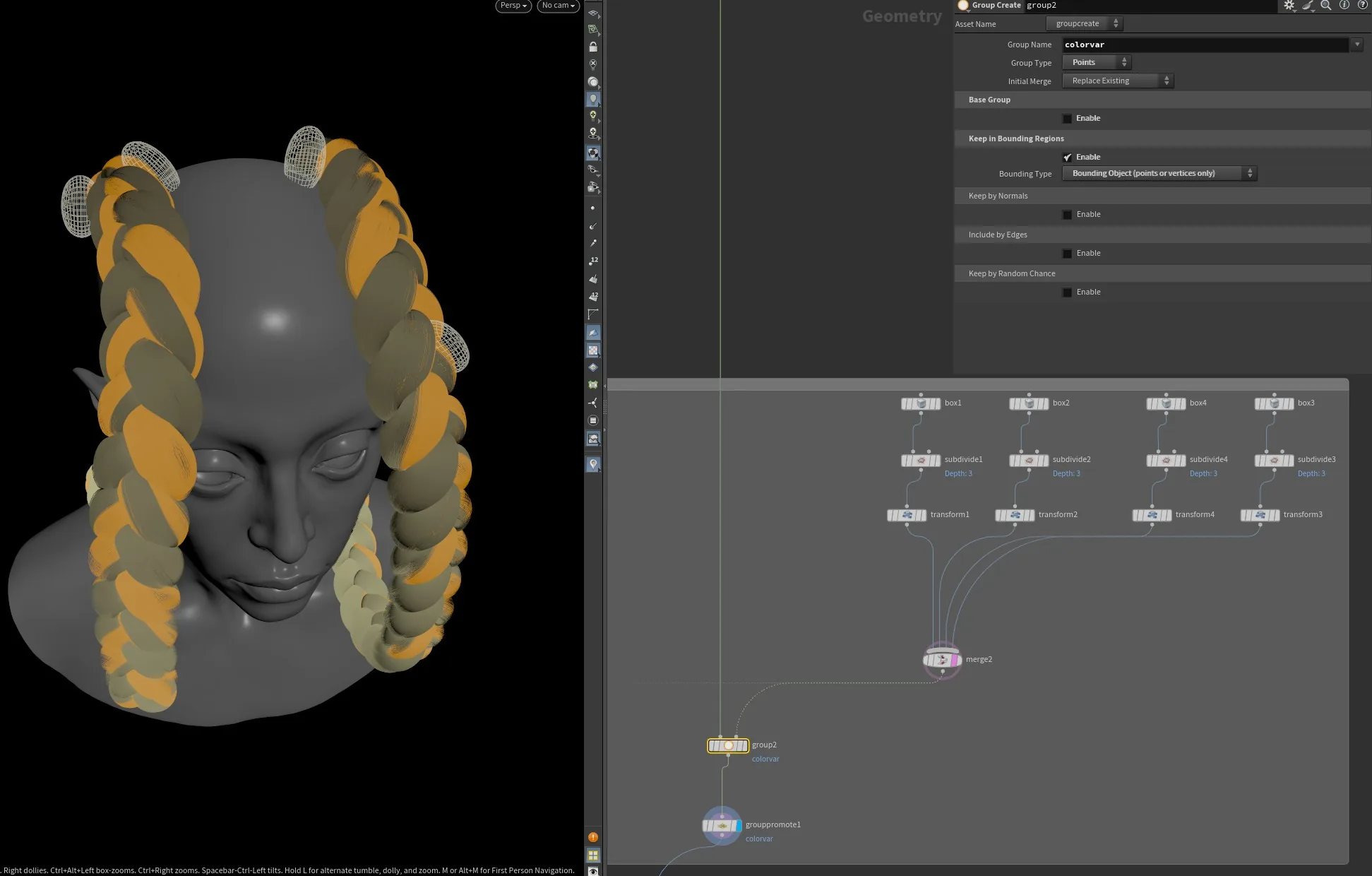The image size is (1372, 876).
Task: Click the colorvar label under grouppromote1
Action: point(759,839)
